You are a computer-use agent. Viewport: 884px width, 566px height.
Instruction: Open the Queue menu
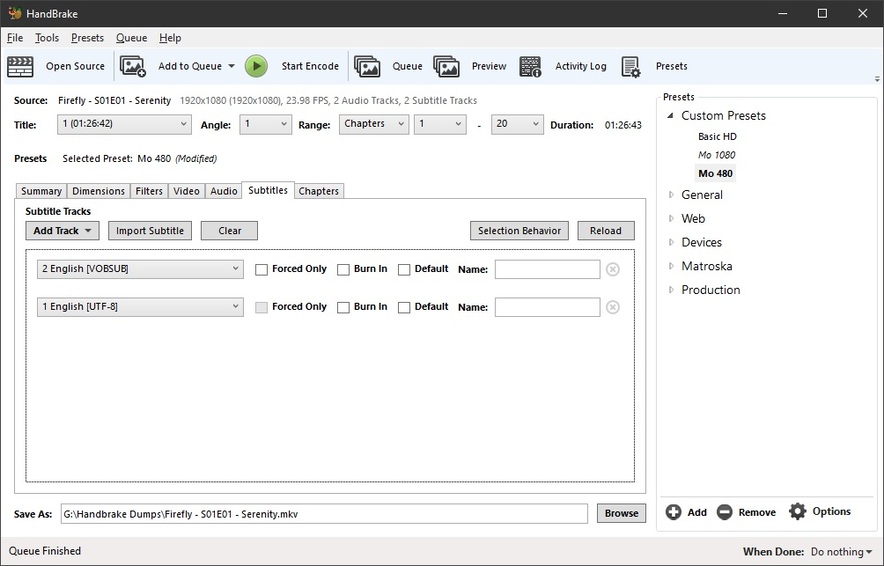[131, 38]
